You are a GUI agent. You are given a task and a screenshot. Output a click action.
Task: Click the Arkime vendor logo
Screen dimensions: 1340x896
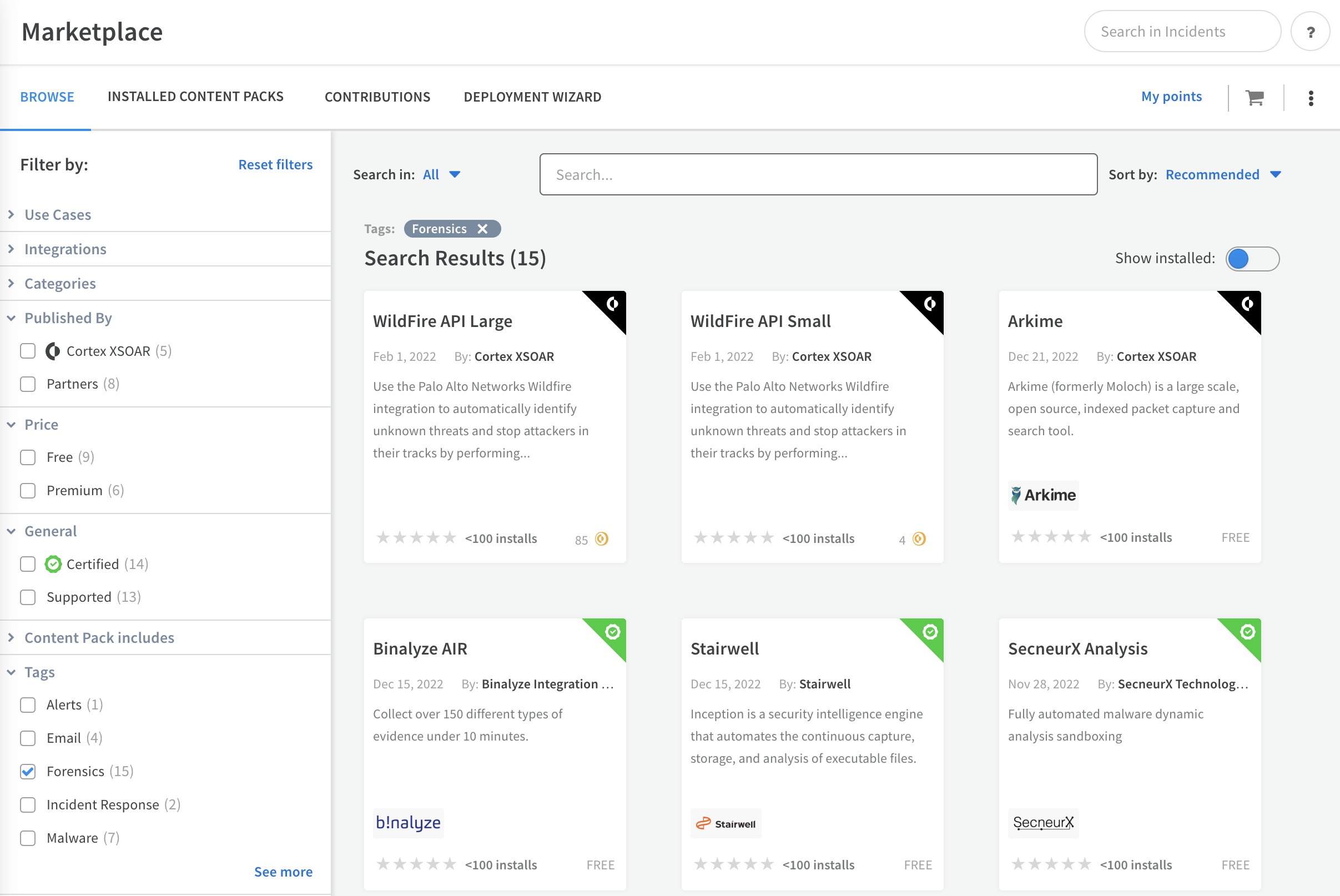(x=1043, y=495)
